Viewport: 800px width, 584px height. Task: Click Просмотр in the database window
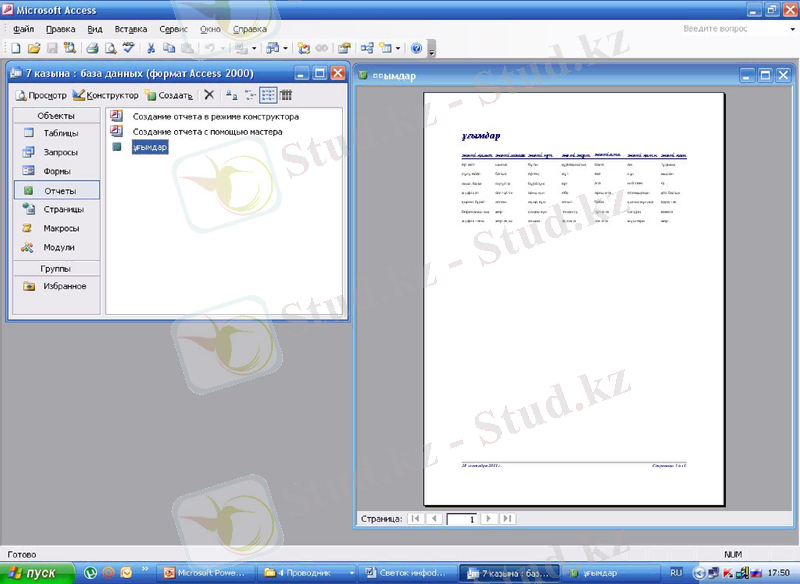pos(44,94)
